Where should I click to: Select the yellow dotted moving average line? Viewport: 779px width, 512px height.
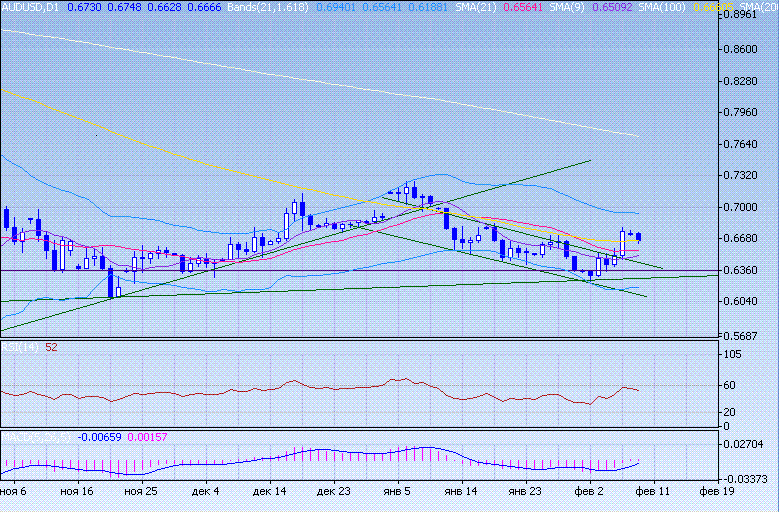coord(200,161)
